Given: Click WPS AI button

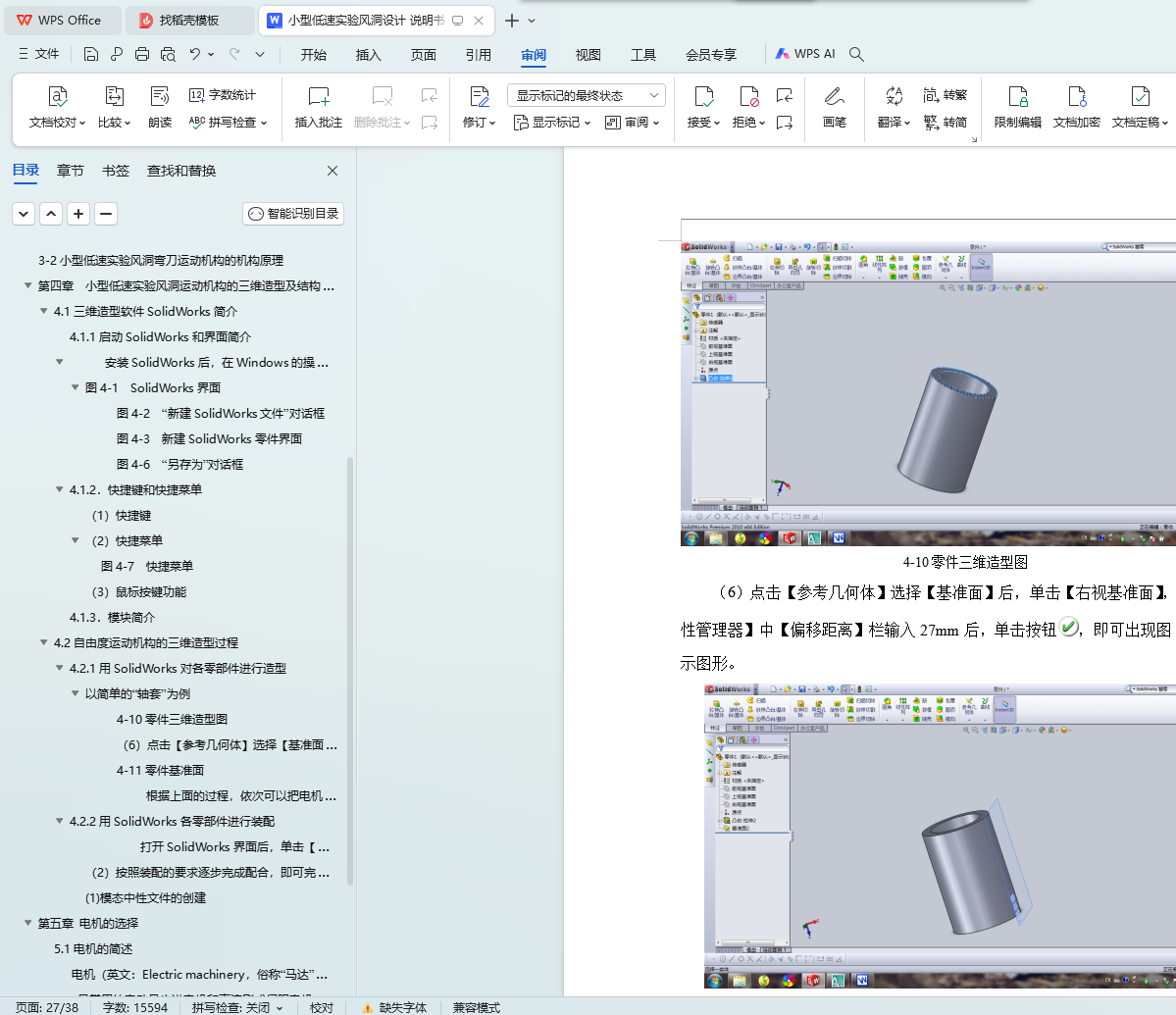Looking at the screenshot, I should [804, 54].
